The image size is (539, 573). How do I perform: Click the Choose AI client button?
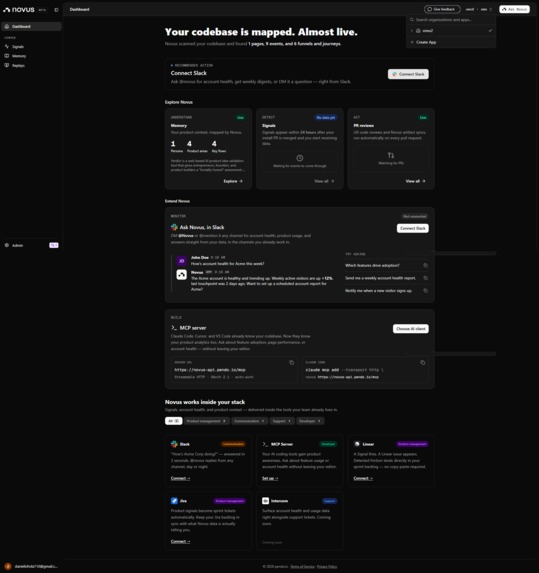coord(411,329)
